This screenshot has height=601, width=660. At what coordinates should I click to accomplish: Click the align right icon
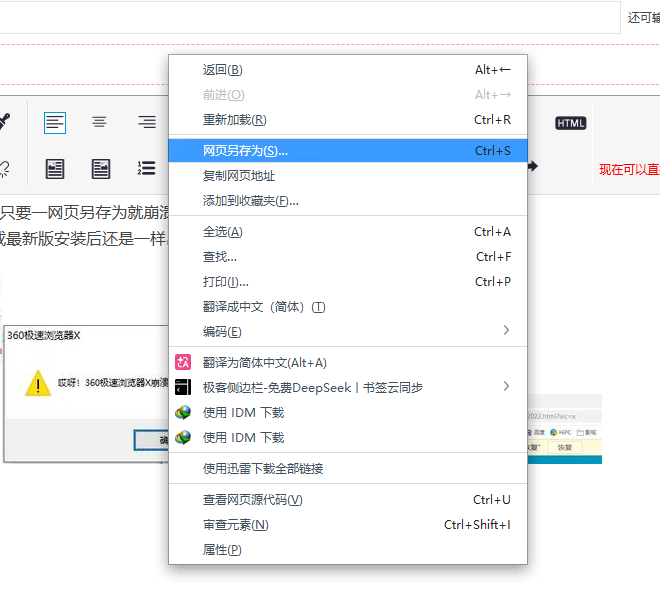coord(147,122)
